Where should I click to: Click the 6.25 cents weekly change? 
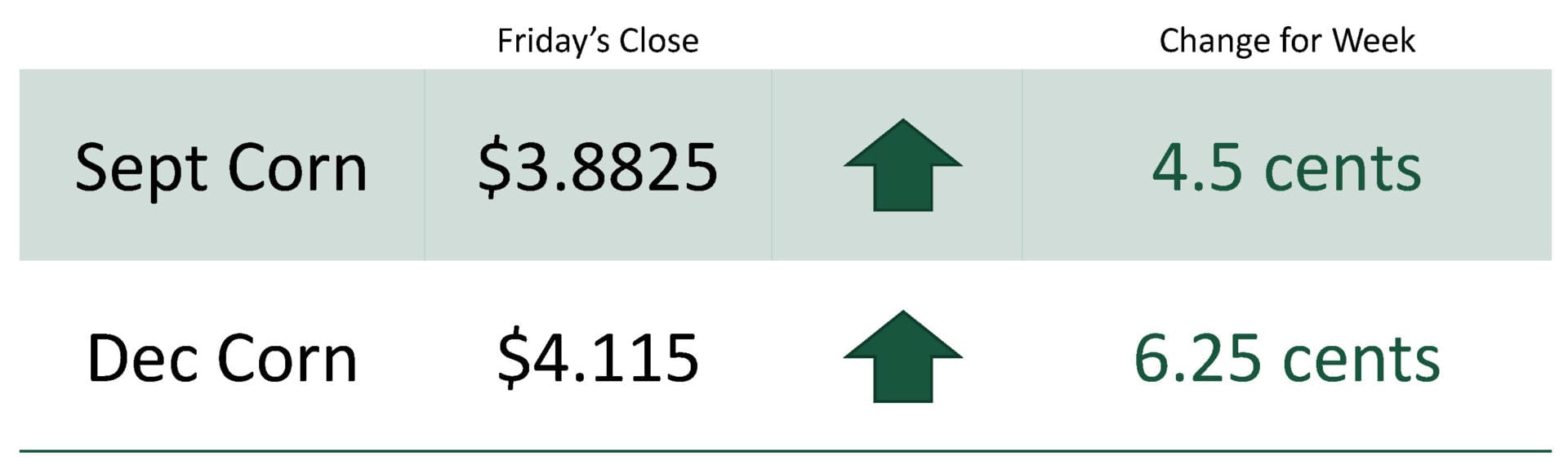[x=1286, y=358]
